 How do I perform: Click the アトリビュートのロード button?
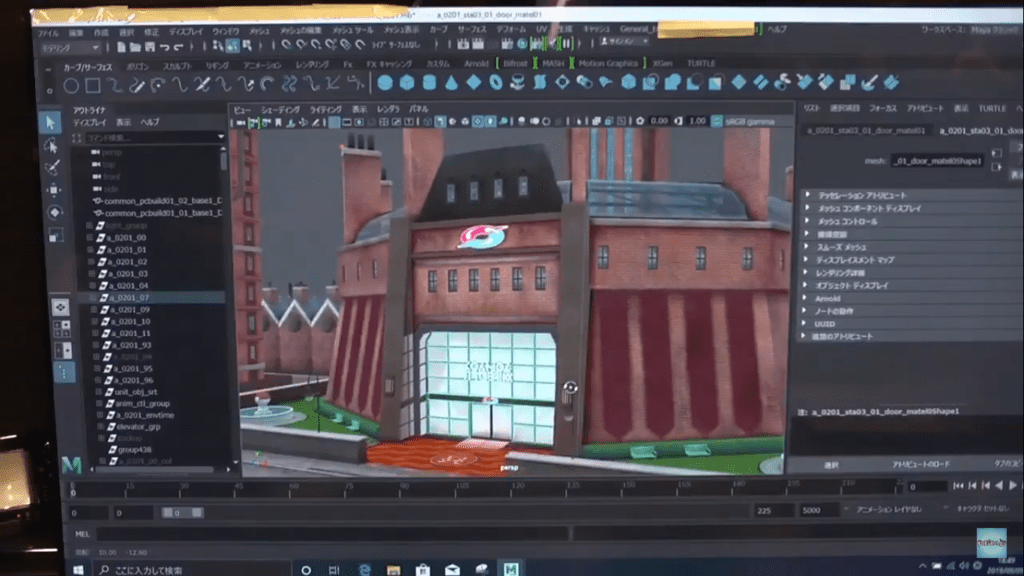(x=921, y=464)
